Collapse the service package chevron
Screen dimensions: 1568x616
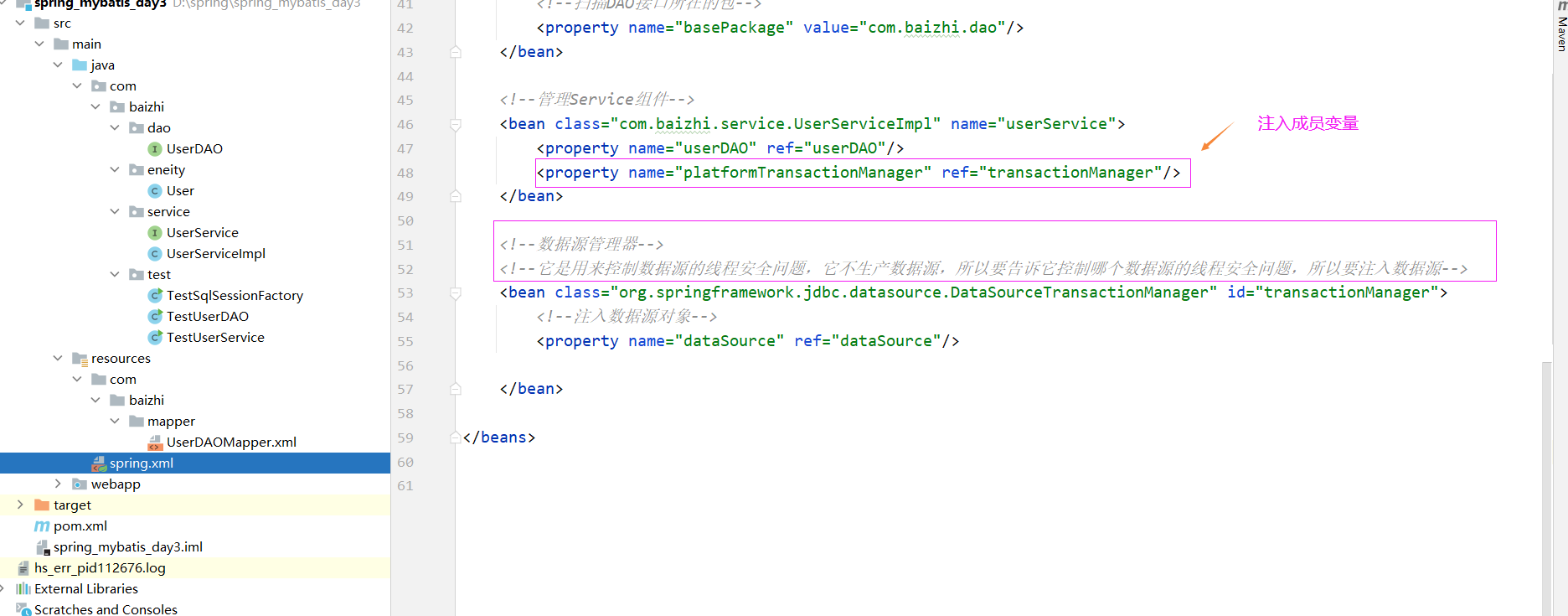pyautogui.click(x=115, y=211)
